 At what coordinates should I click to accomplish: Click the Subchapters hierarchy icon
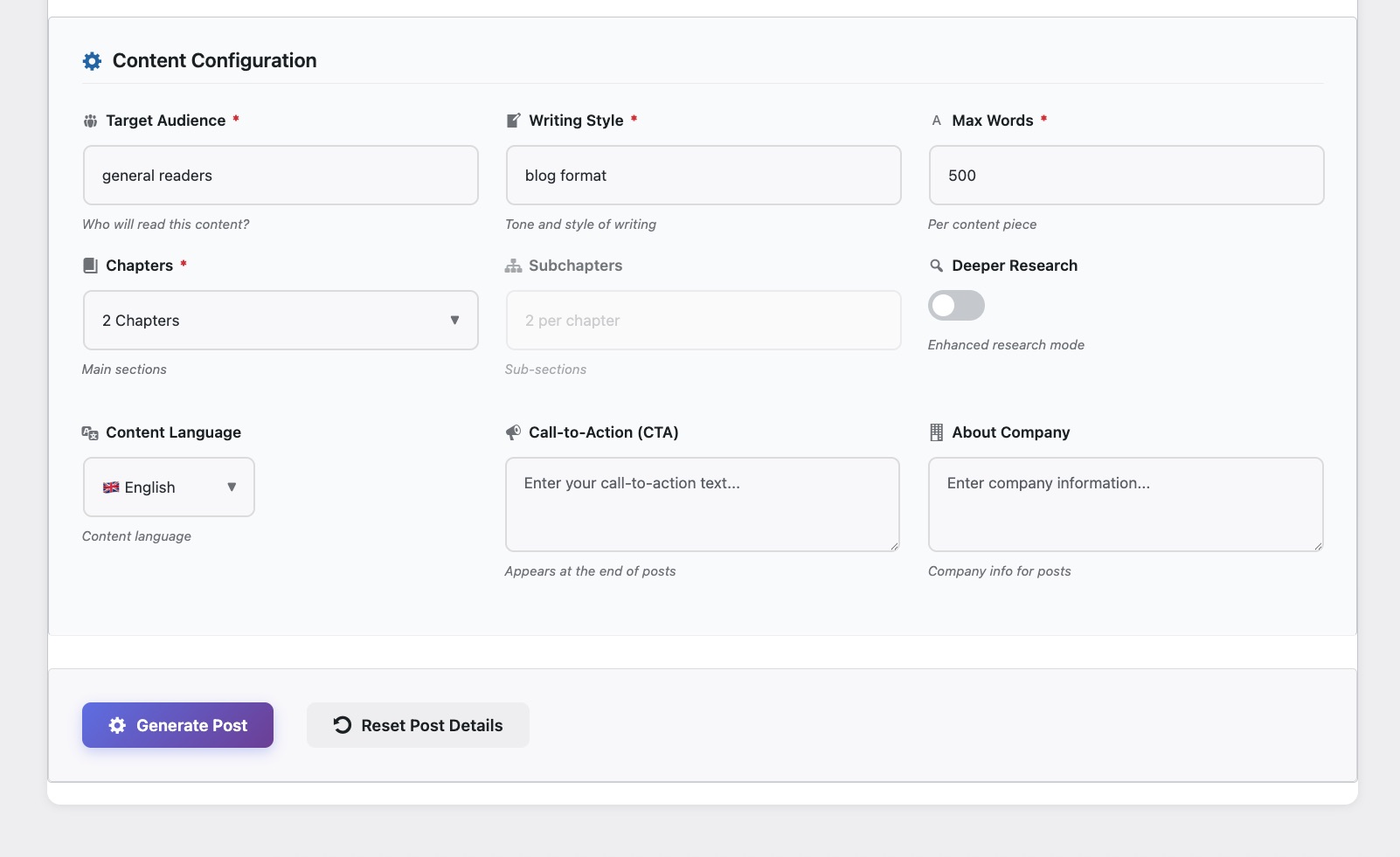514,266
